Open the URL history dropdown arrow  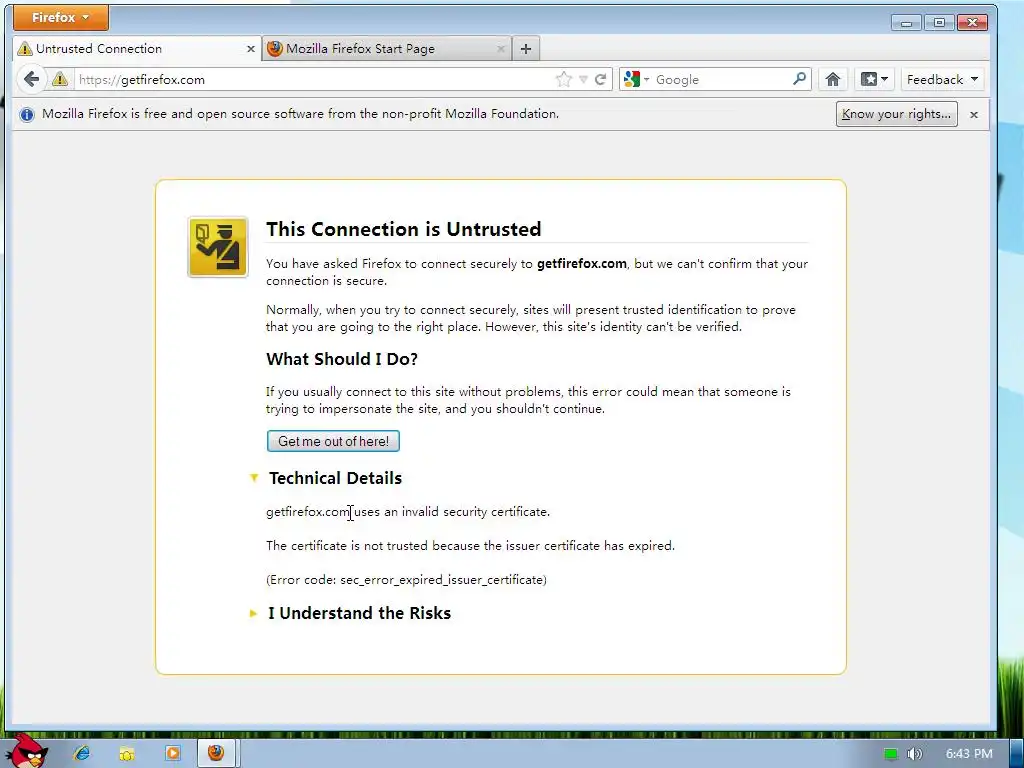tap(583, 80)
